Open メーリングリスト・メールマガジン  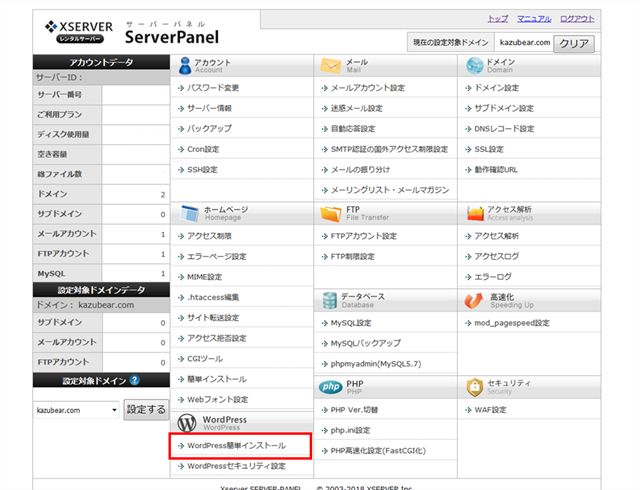point(390,190)
